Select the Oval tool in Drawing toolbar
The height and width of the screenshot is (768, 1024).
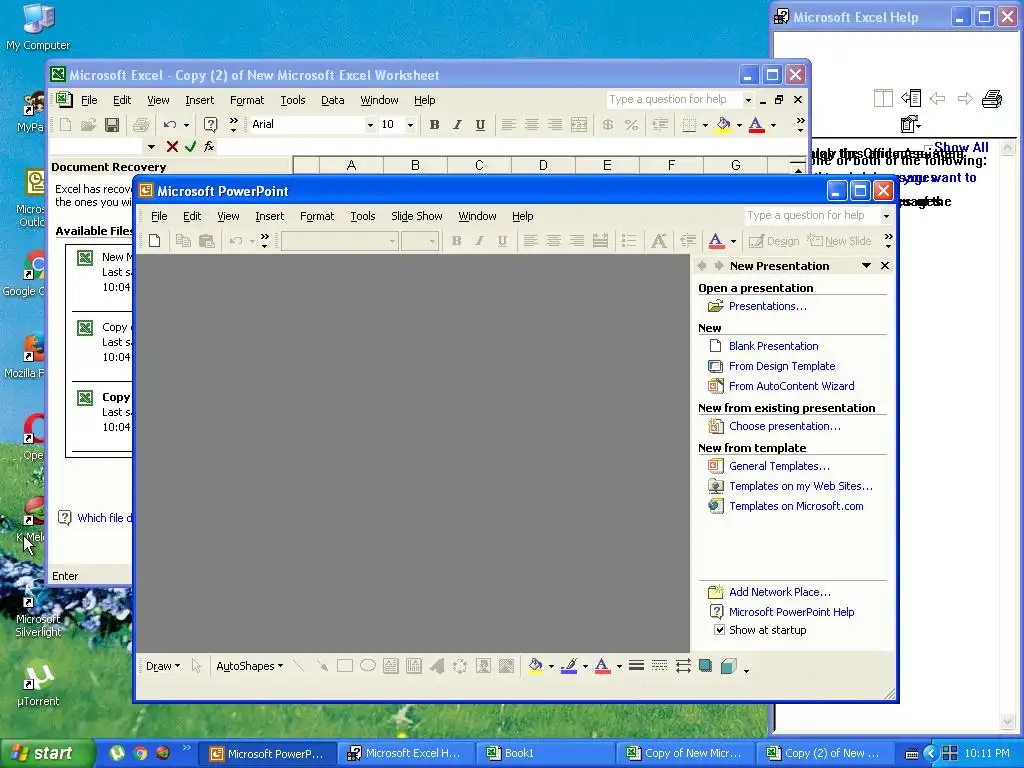[x=368, y=665]
